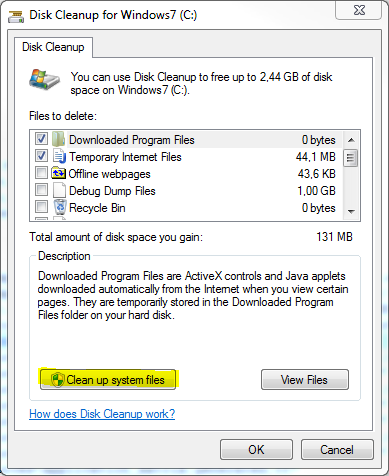Uncheck the Temporary Internet Files checkbox
389x476 pixels.
click(x=41, y=156)
